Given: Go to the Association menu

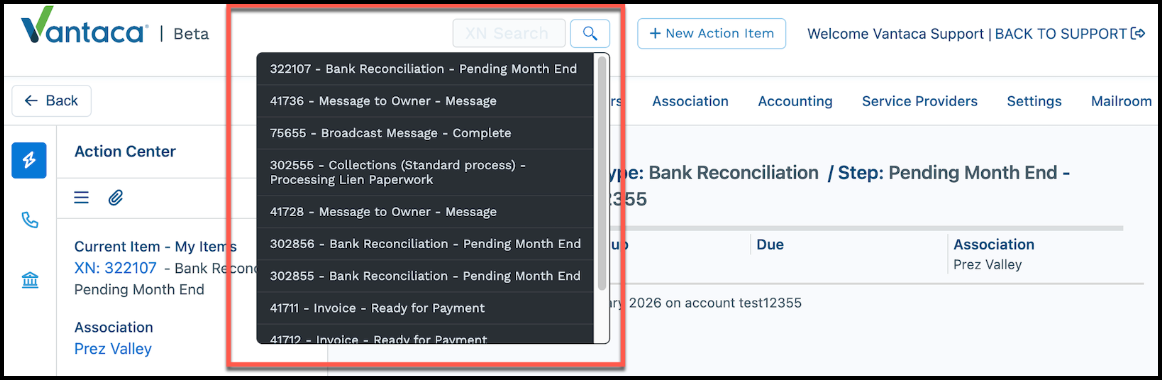Looking at the screenshot, I should tap(690, 101).
